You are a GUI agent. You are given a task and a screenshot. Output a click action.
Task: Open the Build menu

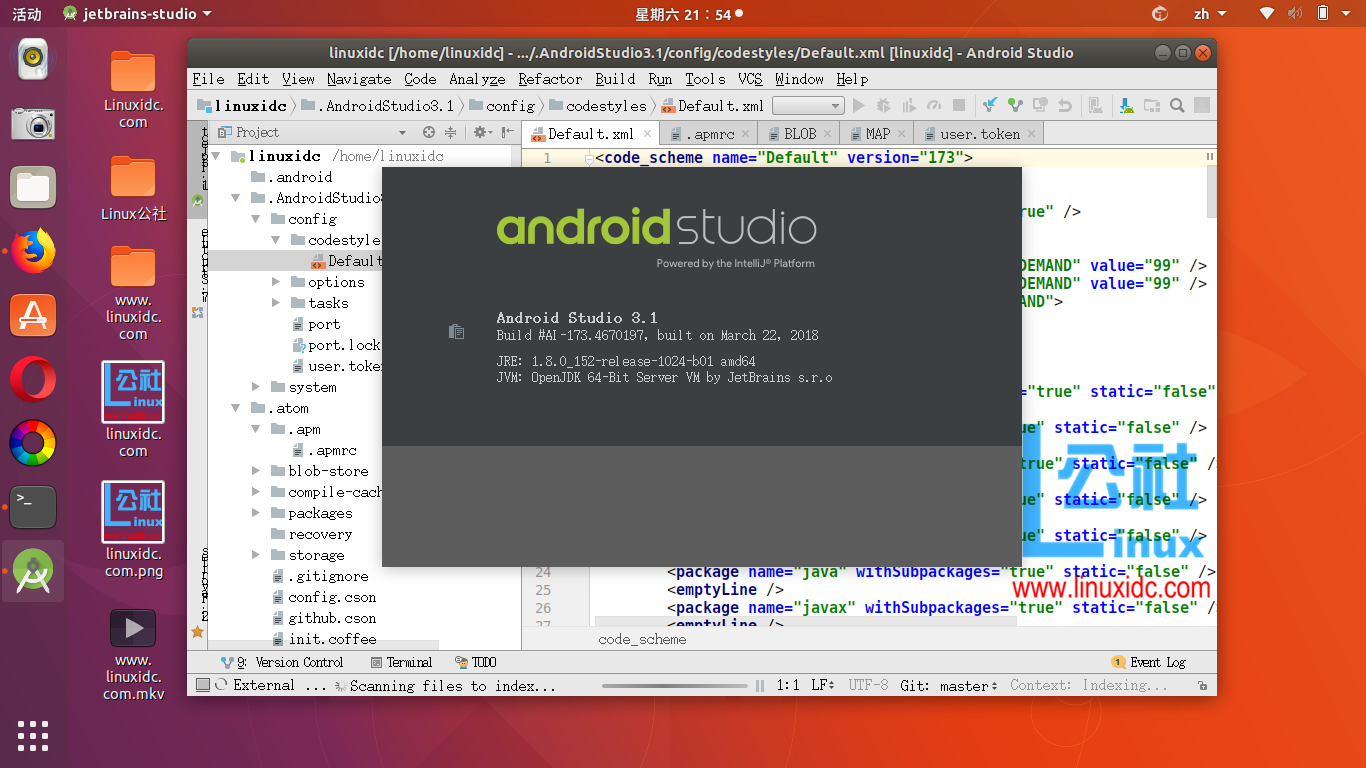(x=615, y=79)
